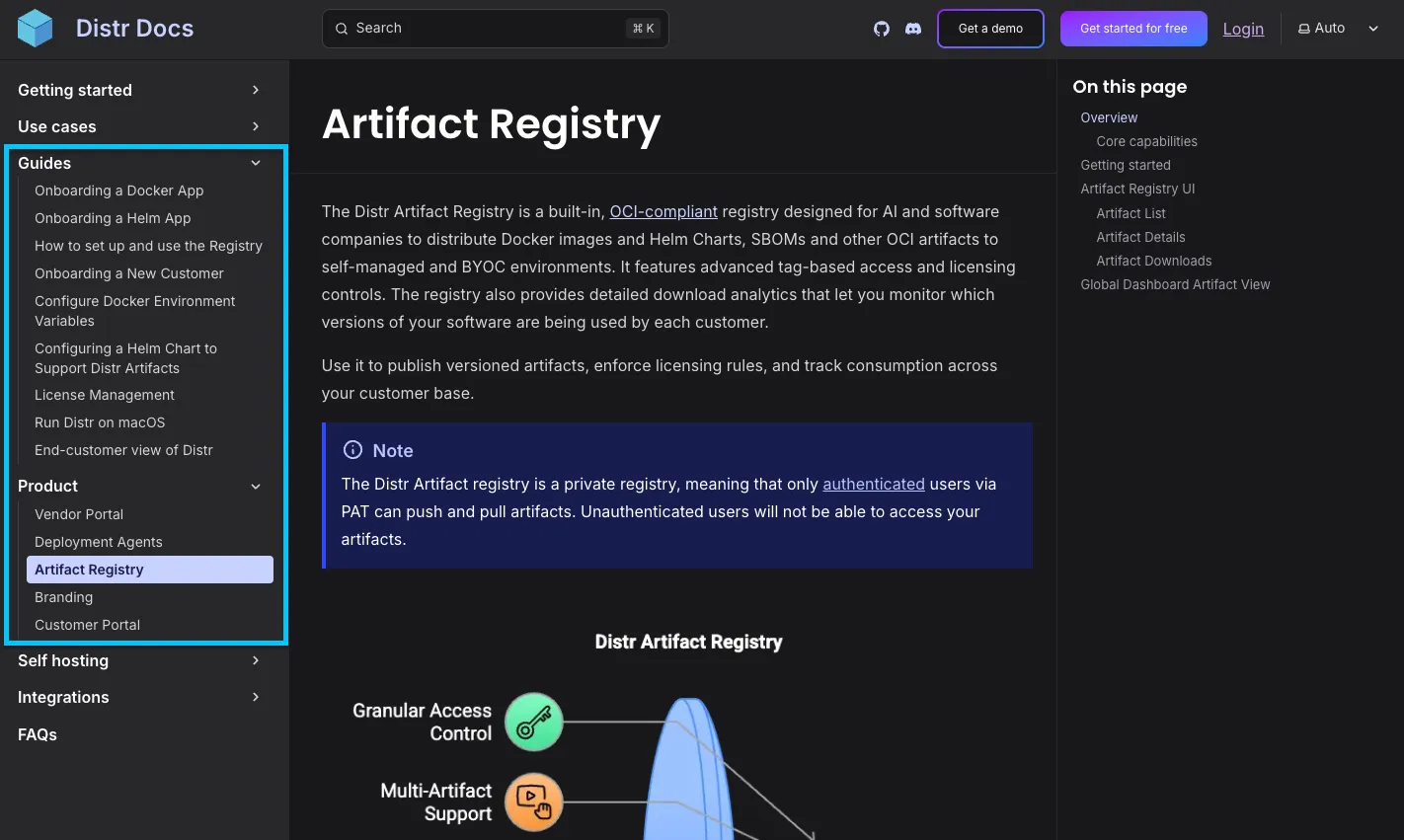Viewport: 1404px width, 840px height.
Task: Click the info icon in the Note box
Action: 352,449
